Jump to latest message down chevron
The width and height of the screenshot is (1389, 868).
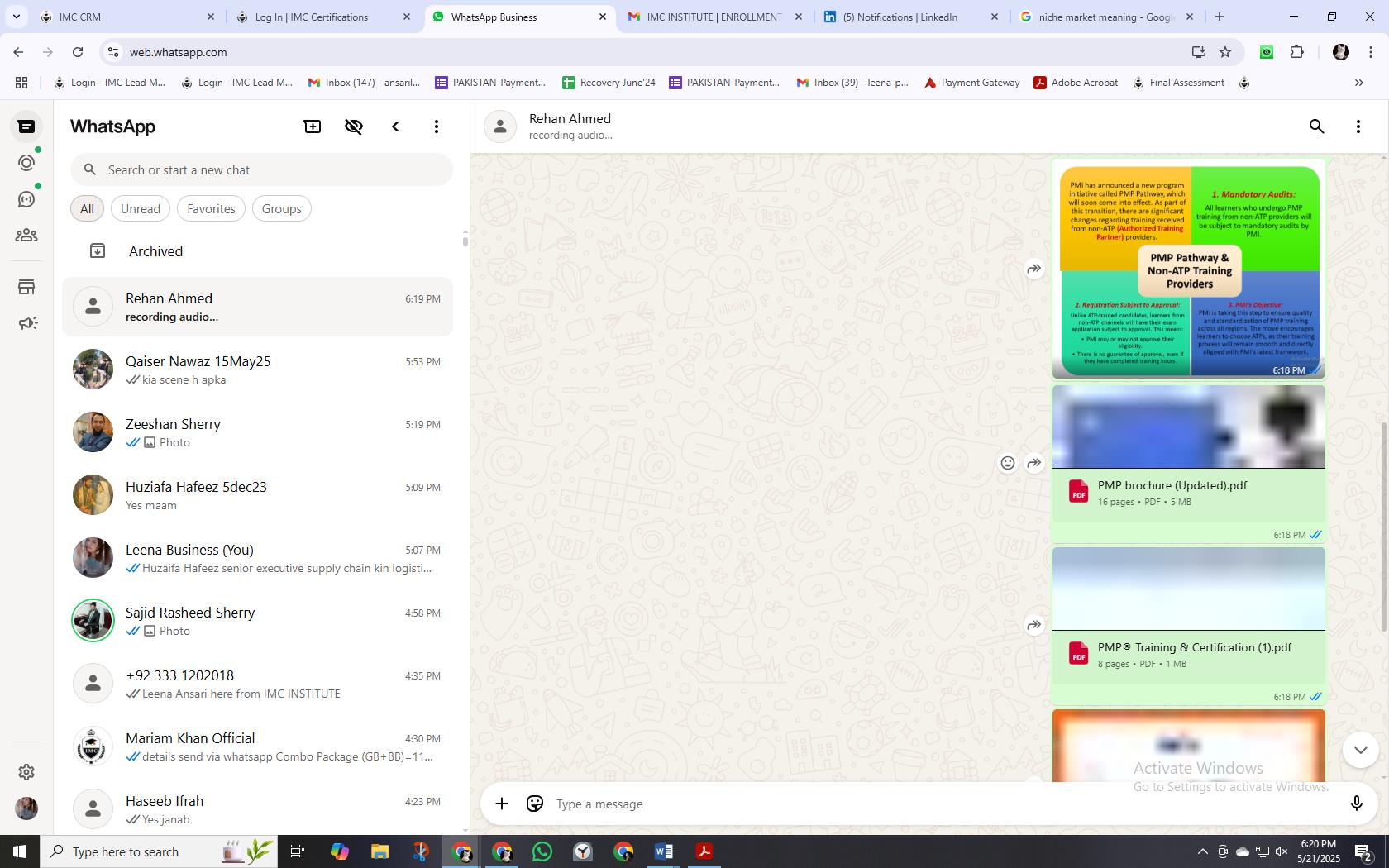tap(1360, 750)
